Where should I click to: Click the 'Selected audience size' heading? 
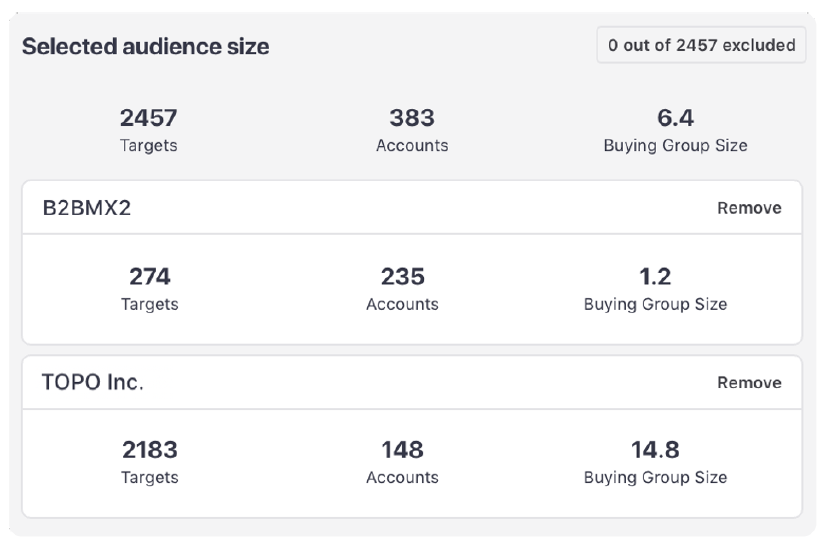(145, 46)
